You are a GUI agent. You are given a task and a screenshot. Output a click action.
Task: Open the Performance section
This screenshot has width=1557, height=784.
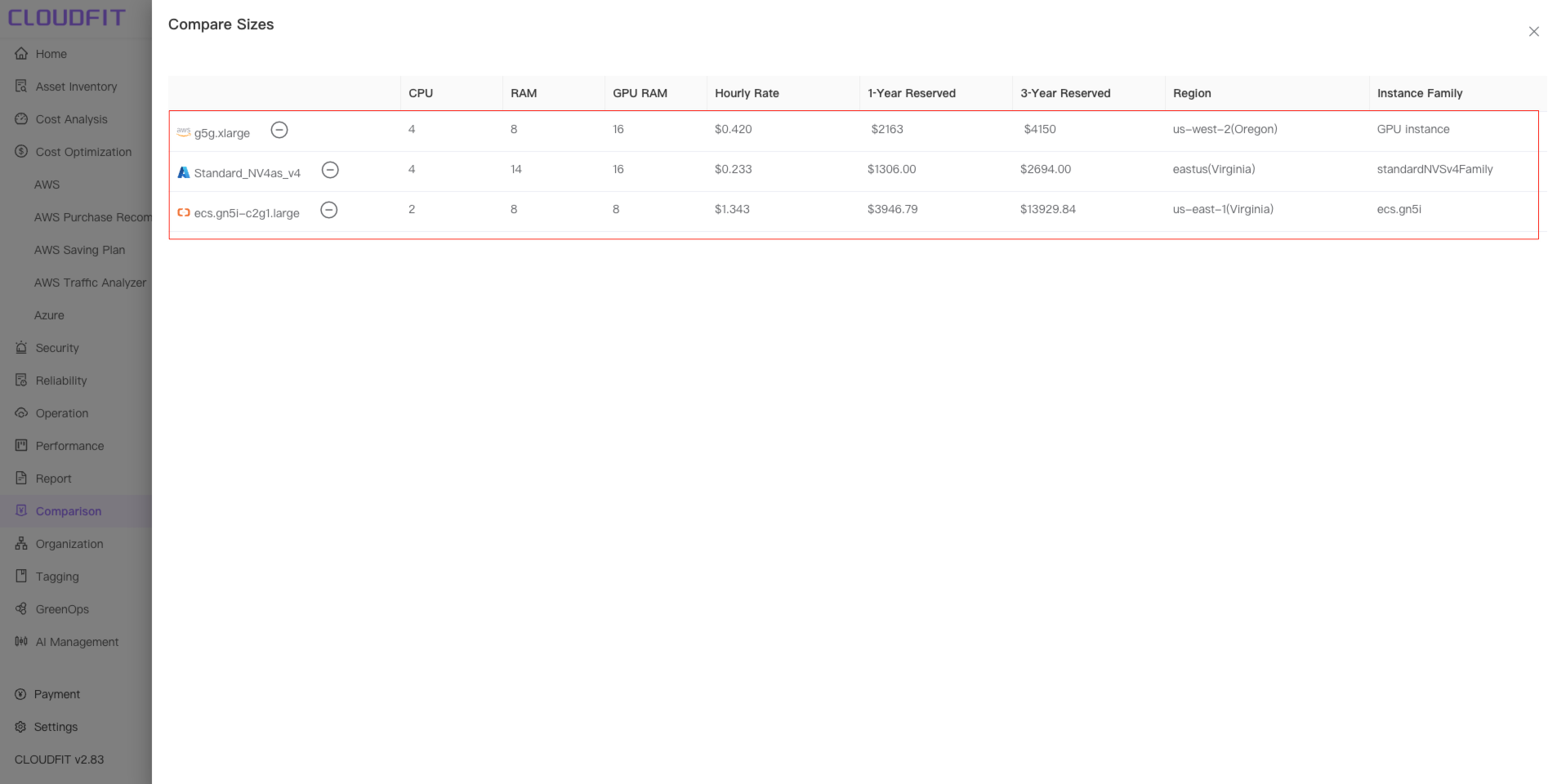click(x=70, y=446)
